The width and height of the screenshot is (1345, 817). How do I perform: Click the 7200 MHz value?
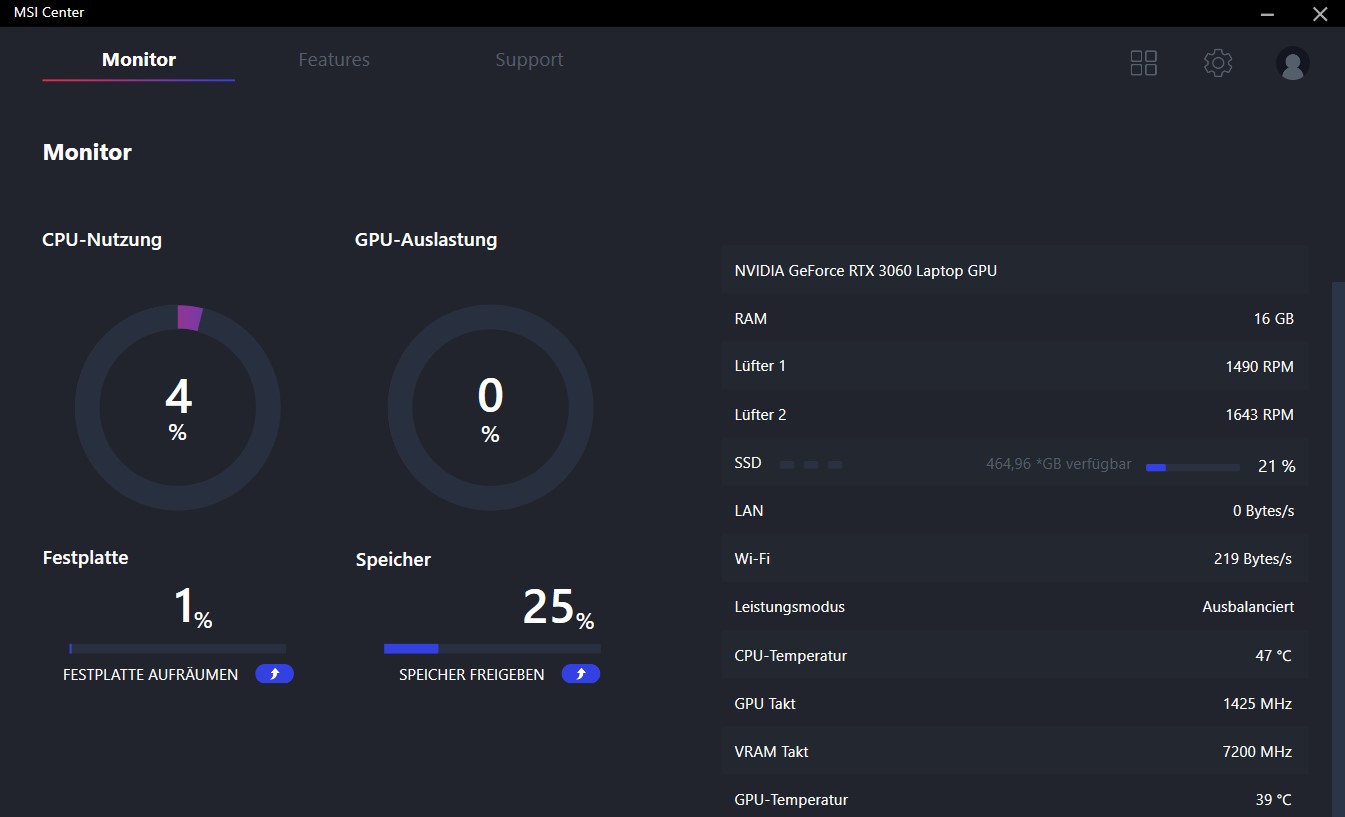[x=1258, y=752]
